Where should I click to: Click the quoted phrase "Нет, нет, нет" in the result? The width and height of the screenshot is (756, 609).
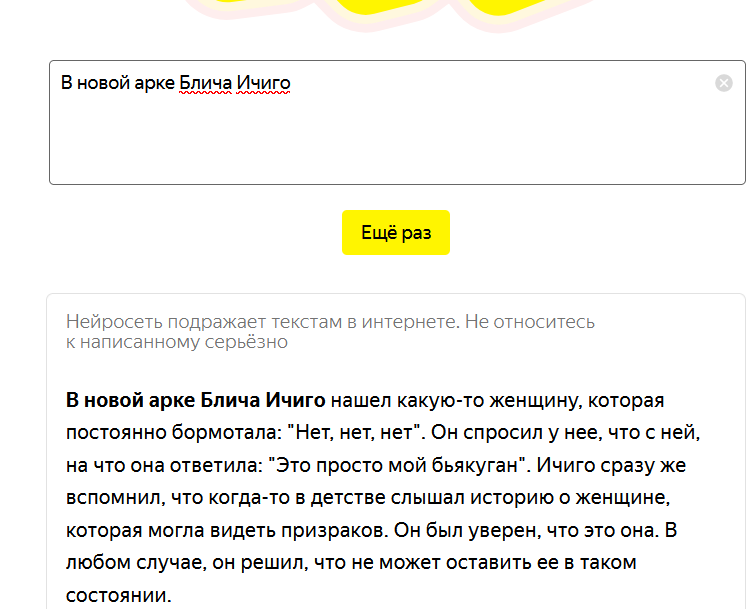tap(354, 433)
